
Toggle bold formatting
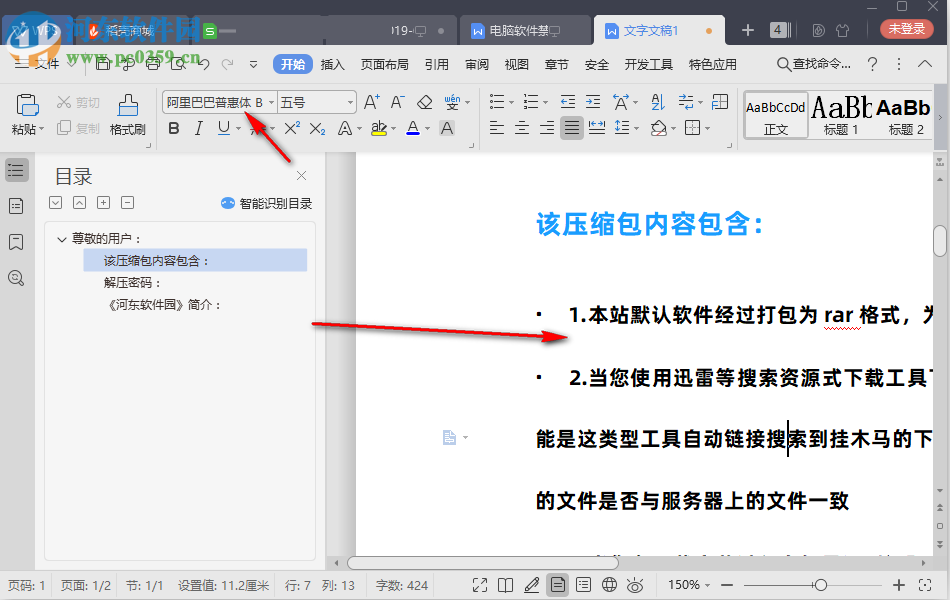pos(172,128)
